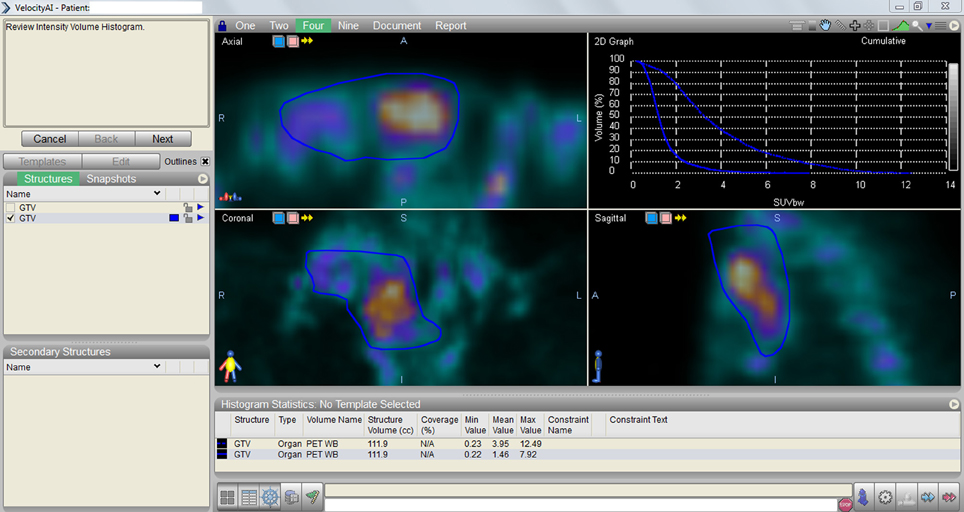The image size is (964, 512).
Task: Switch to One view layout
Action: [245, 26]
